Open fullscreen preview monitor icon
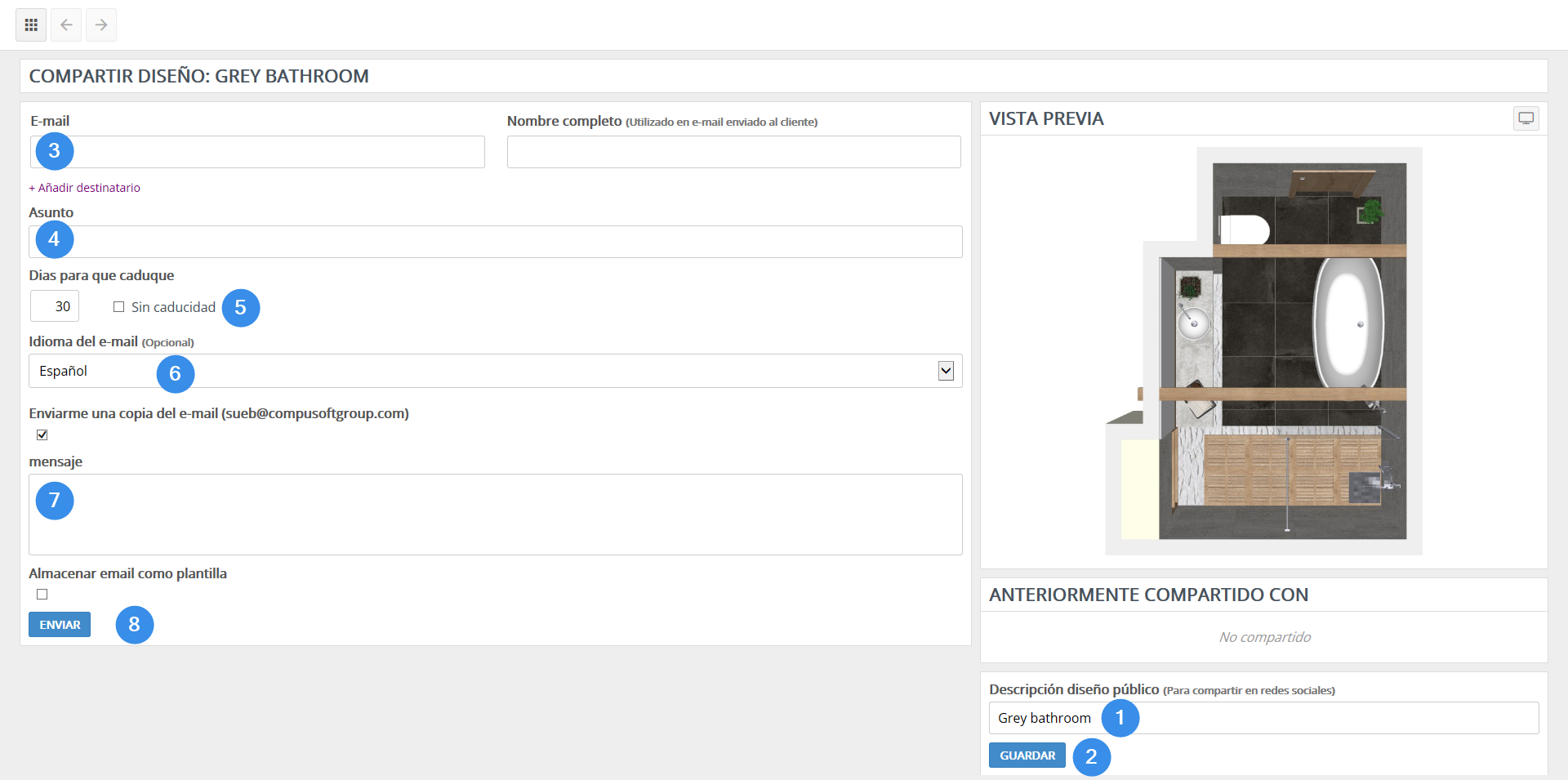1568x780 pixels. click(x=1526, y=118)
